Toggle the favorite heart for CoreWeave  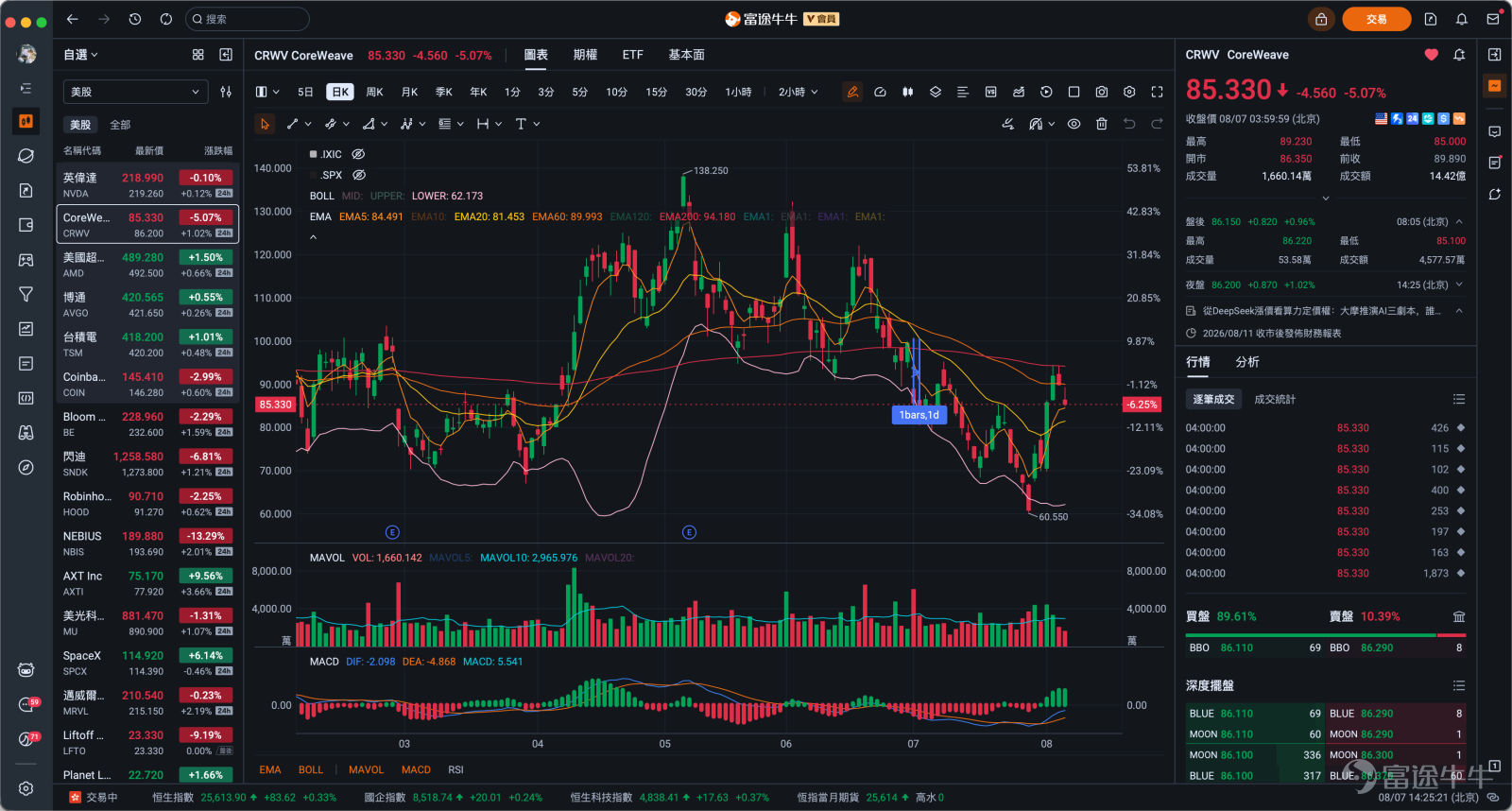click(x=1432, y=55)
